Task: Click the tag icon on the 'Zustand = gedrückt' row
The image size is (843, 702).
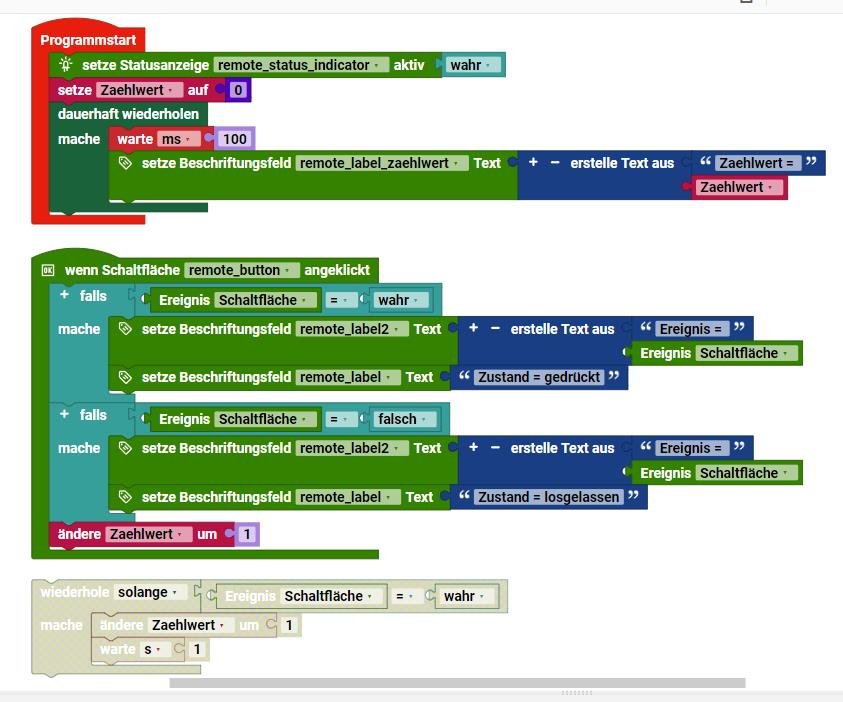Action: [x=125, y=378]
